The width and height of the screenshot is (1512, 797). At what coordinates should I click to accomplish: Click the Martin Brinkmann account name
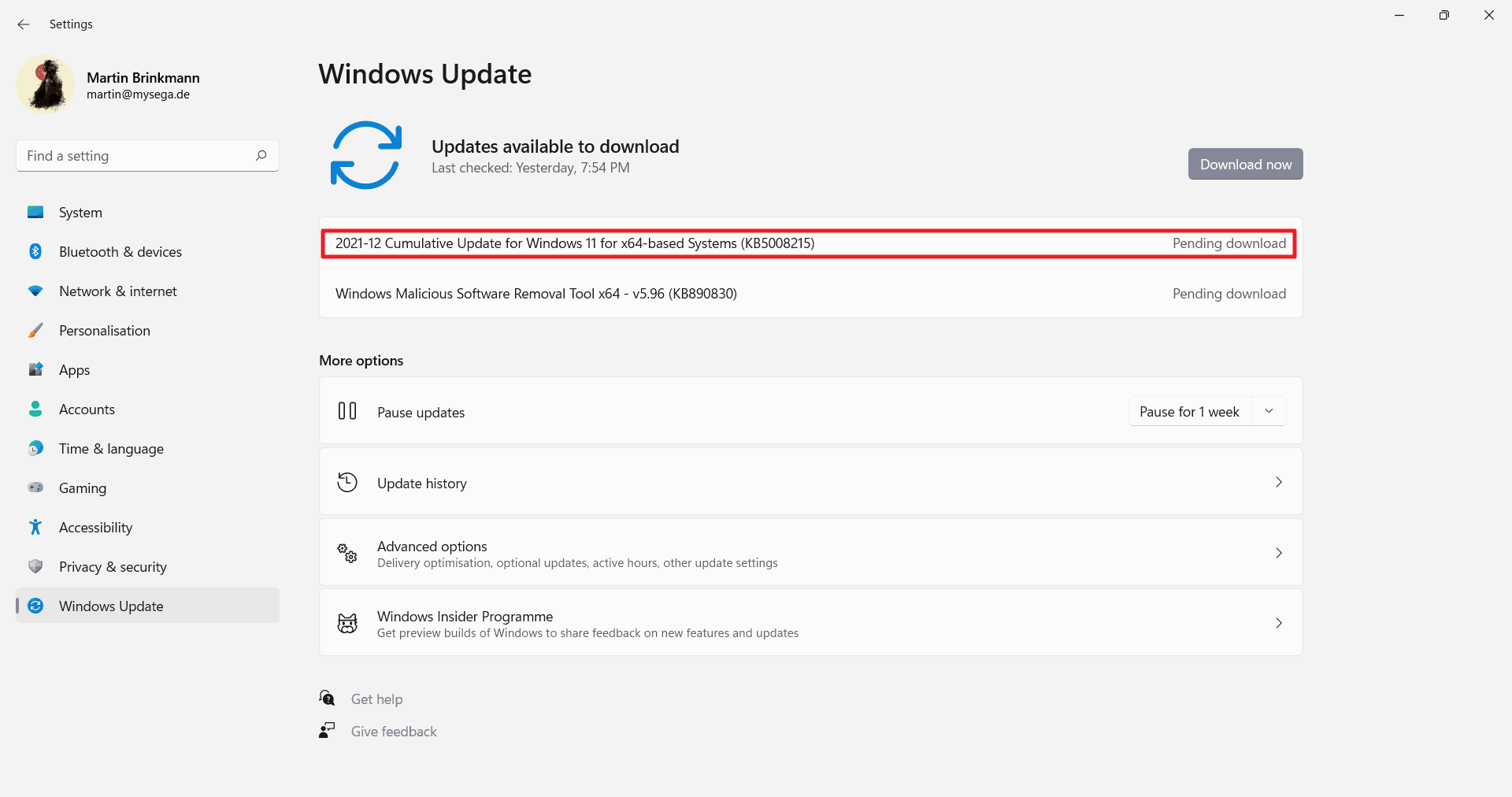143,78
